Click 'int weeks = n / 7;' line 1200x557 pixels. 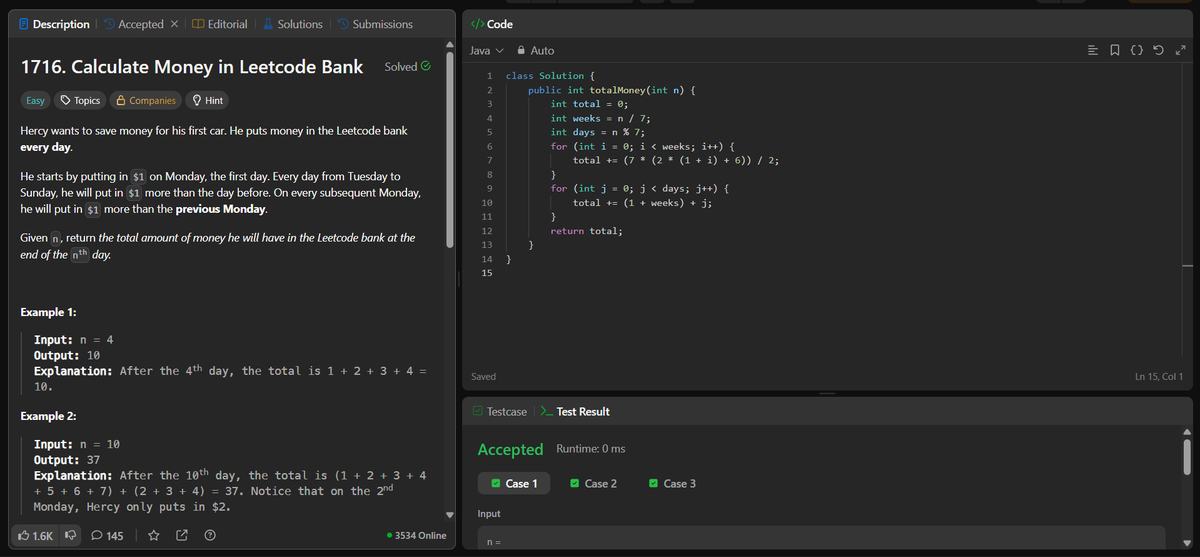click(x=601, y=118)
